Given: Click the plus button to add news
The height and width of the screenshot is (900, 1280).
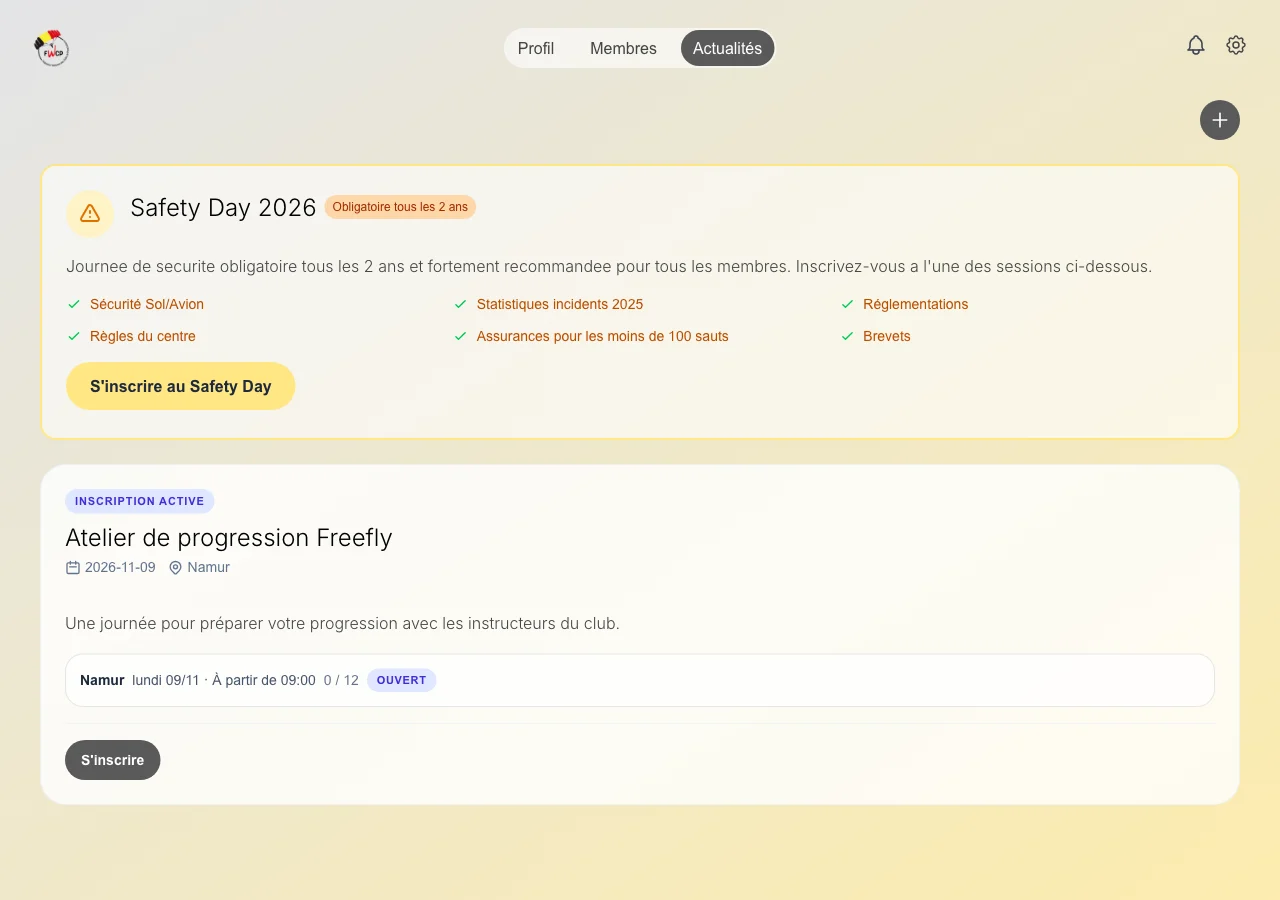Looking at the screenshot, I should [1220, 120].
